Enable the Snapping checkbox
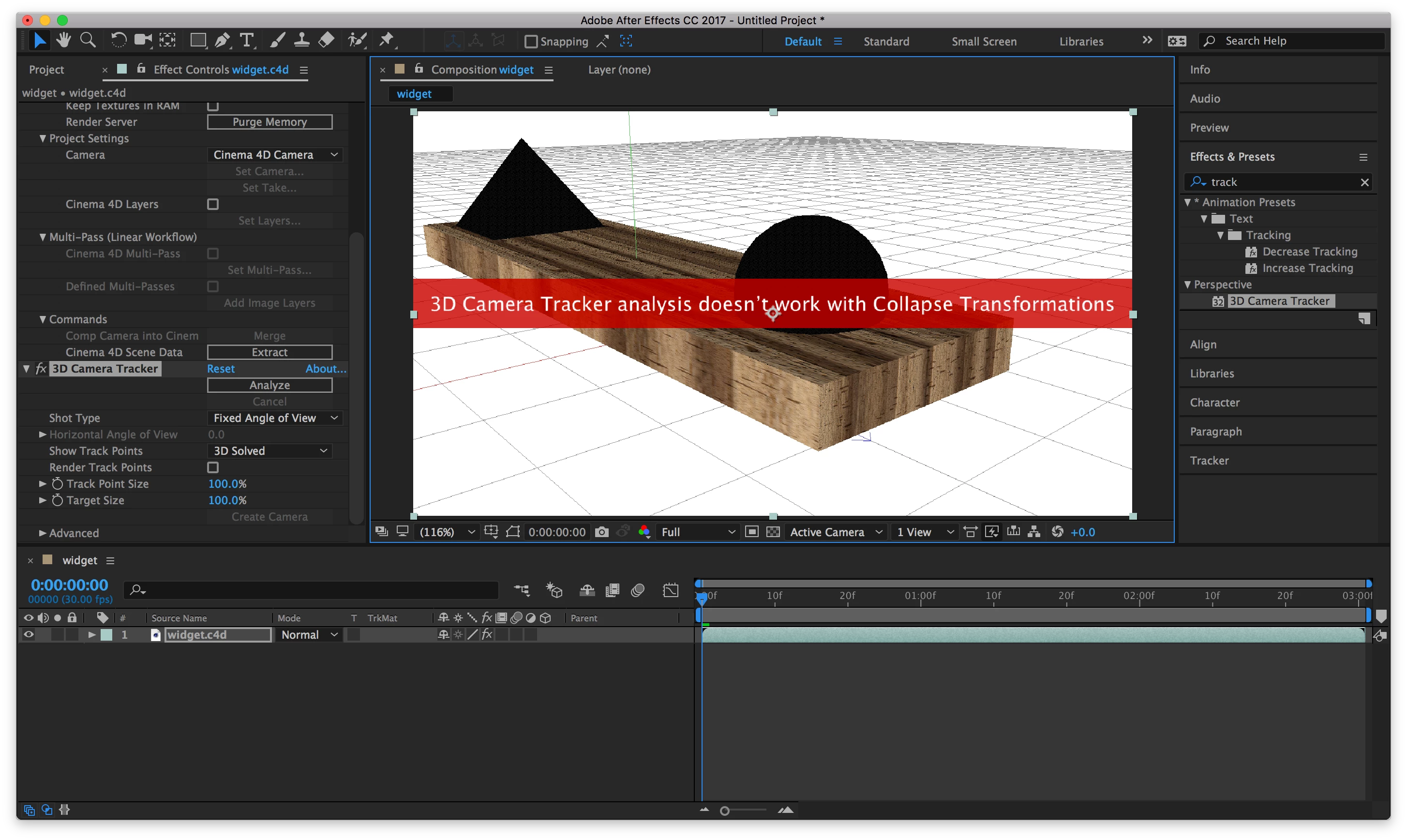This screenshot has height=840, width=1407. coord(531,41)
